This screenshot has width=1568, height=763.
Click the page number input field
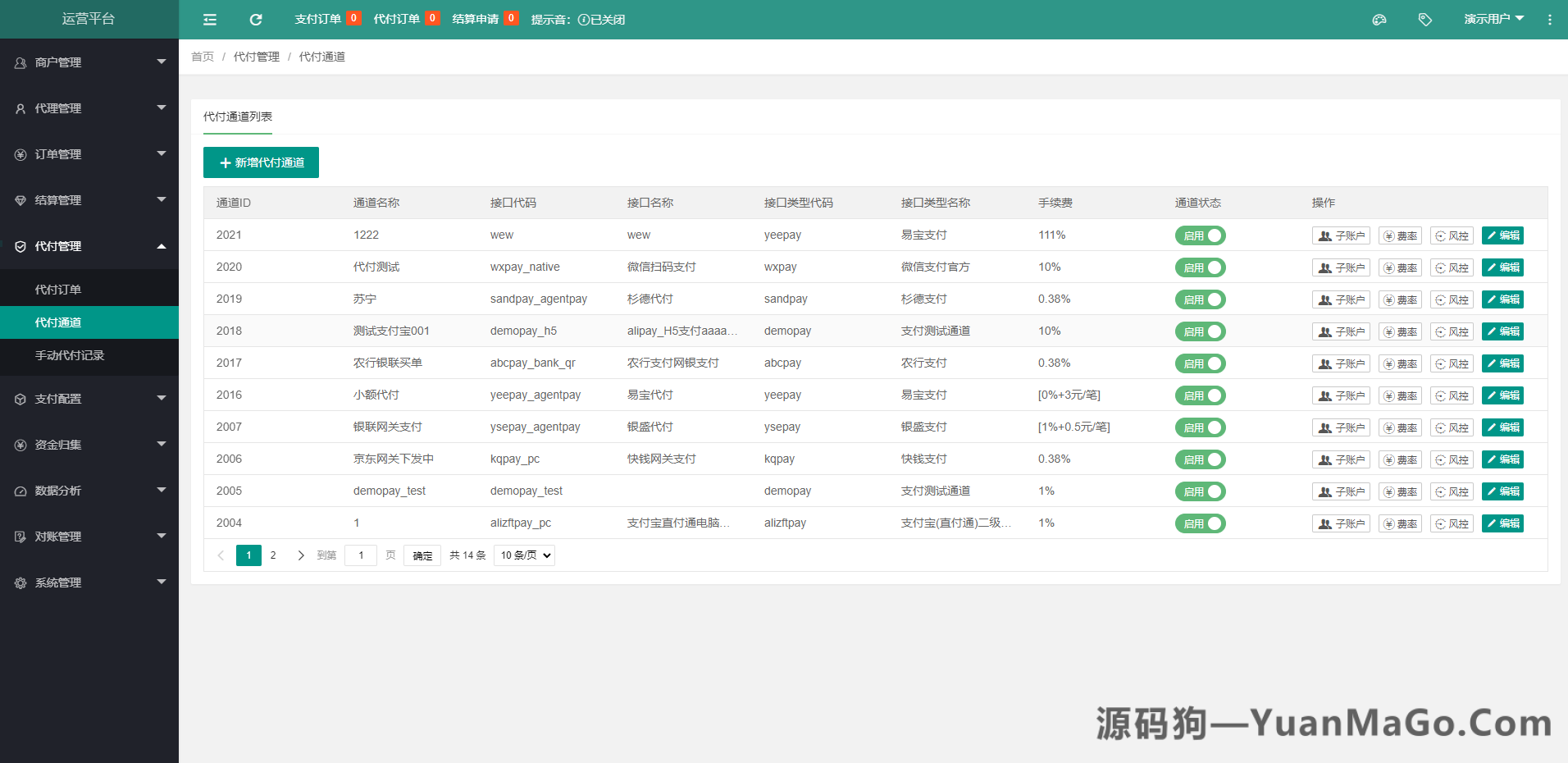(361, 555)
